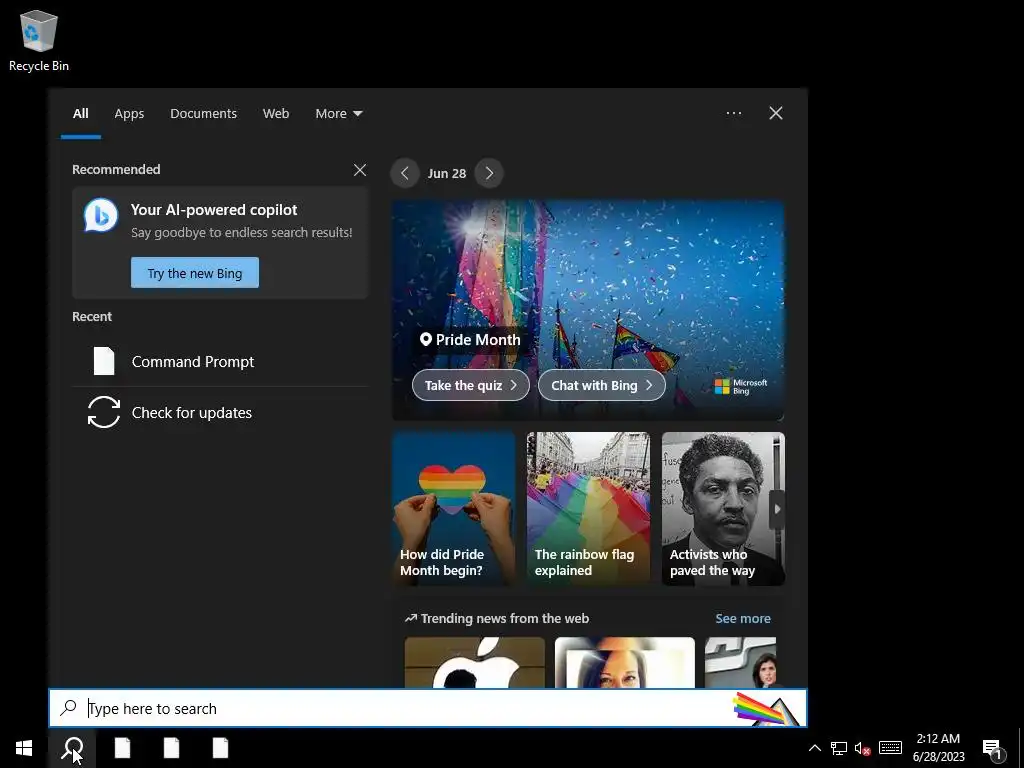Switch to the Web tab
Screen dimensions: 1024x768
276,114
